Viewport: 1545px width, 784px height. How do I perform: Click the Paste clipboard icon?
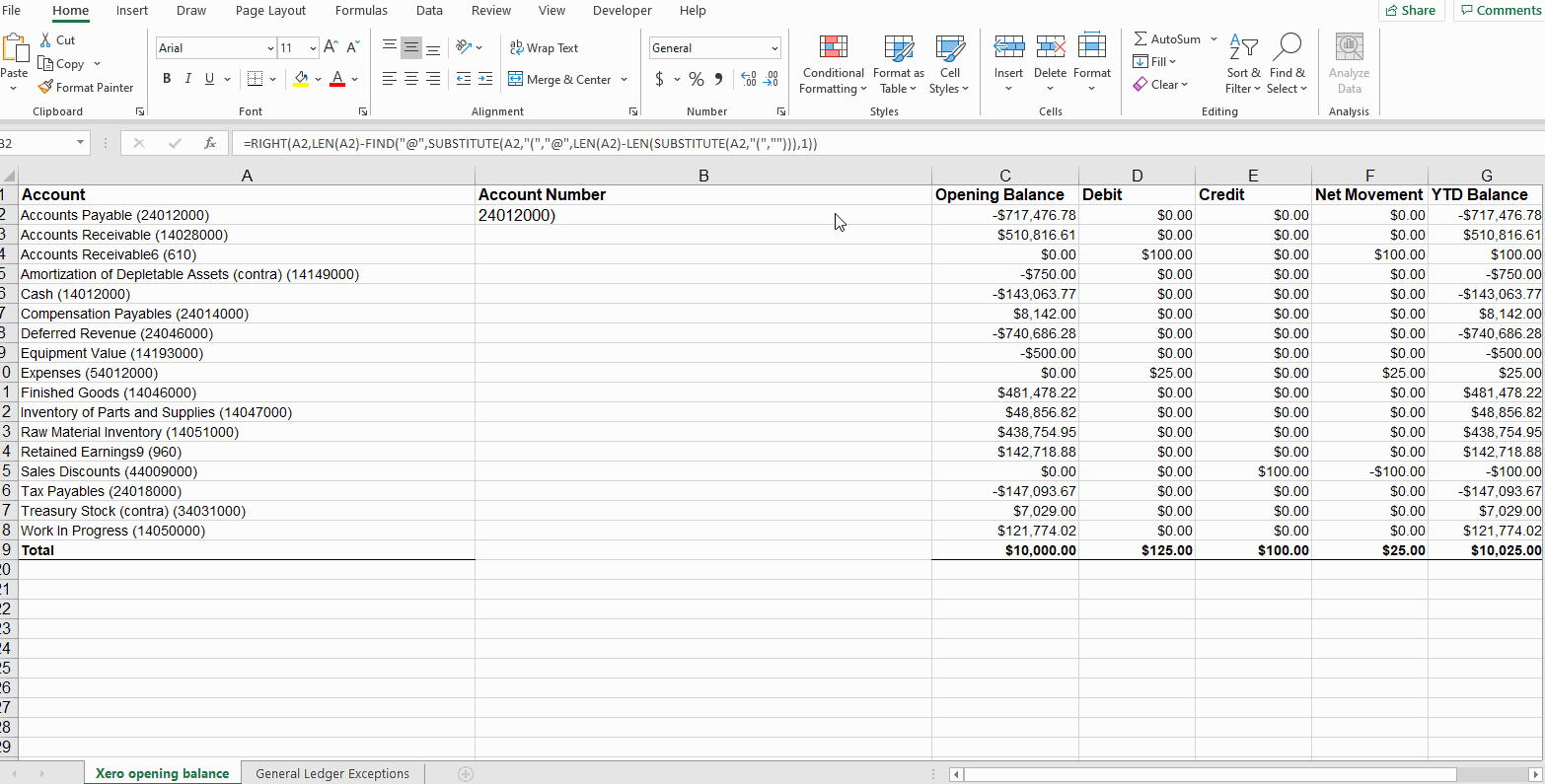15,48
